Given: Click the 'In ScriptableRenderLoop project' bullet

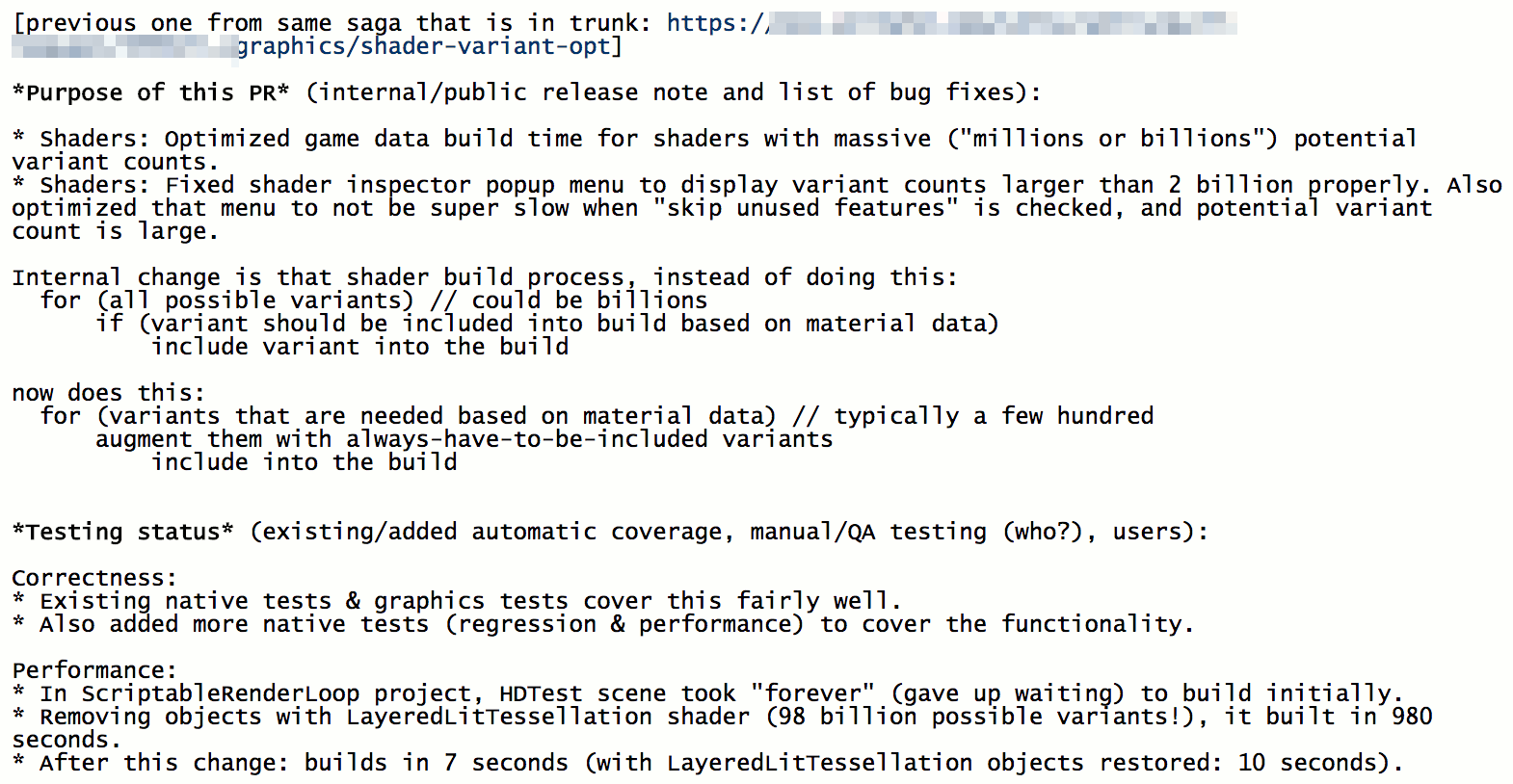Looking at the screenshot, I should (707, 693).
